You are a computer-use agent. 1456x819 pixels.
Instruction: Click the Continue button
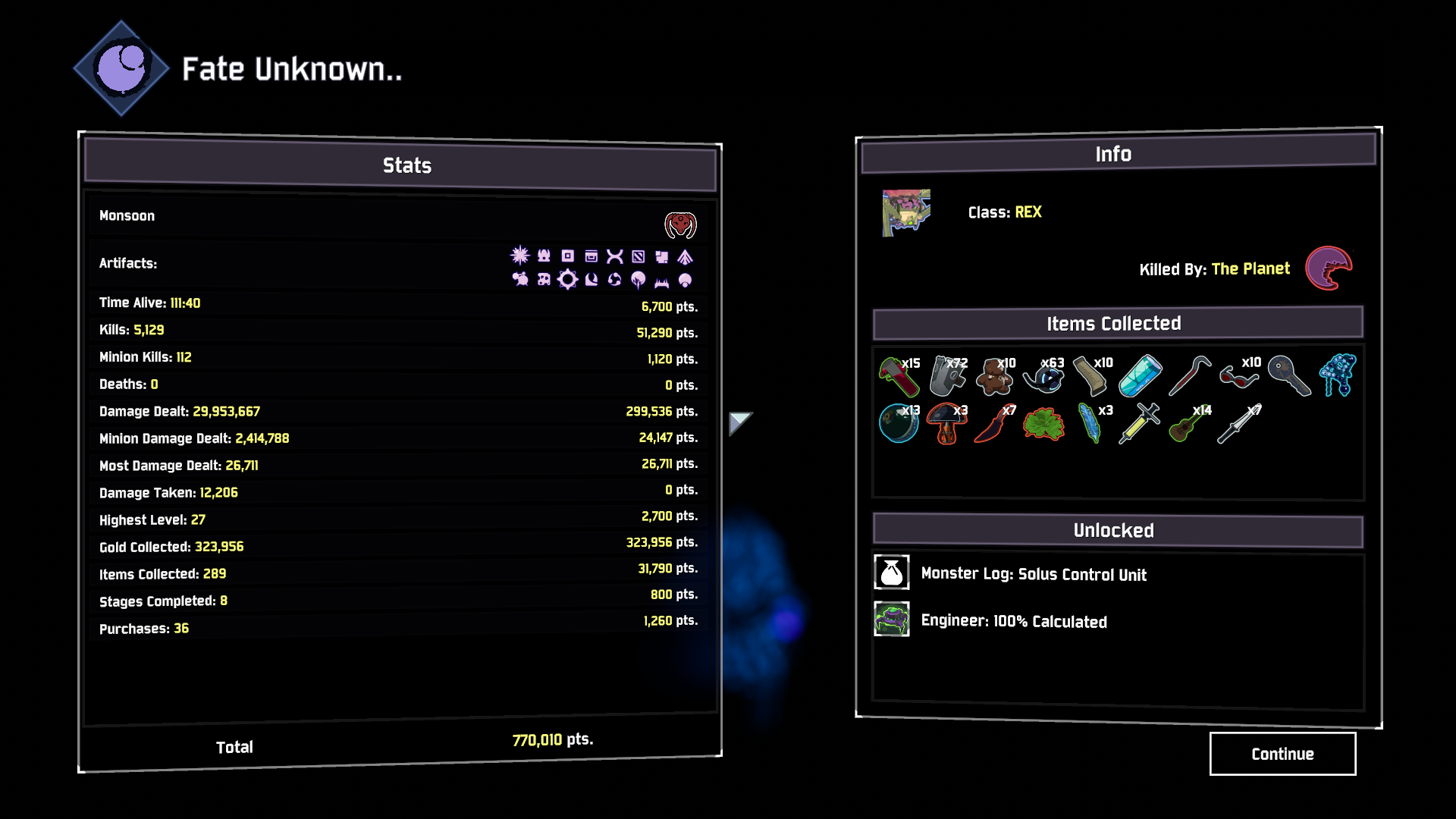pos(1282,753)
